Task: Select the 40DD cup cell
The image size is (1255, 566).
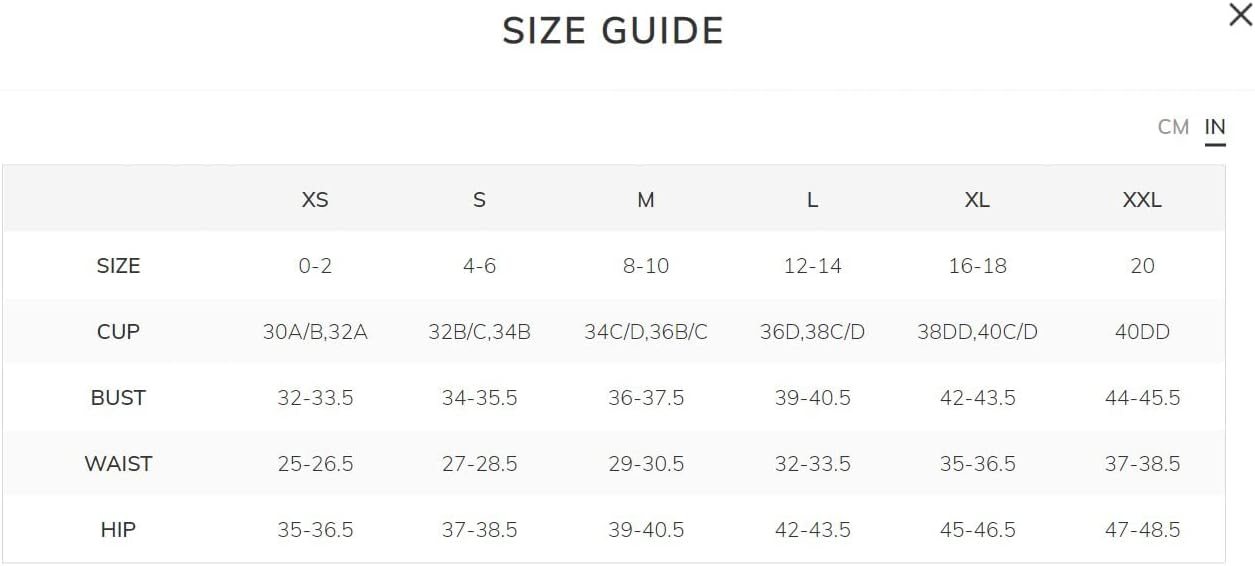Action: [x=1142, y=332]
